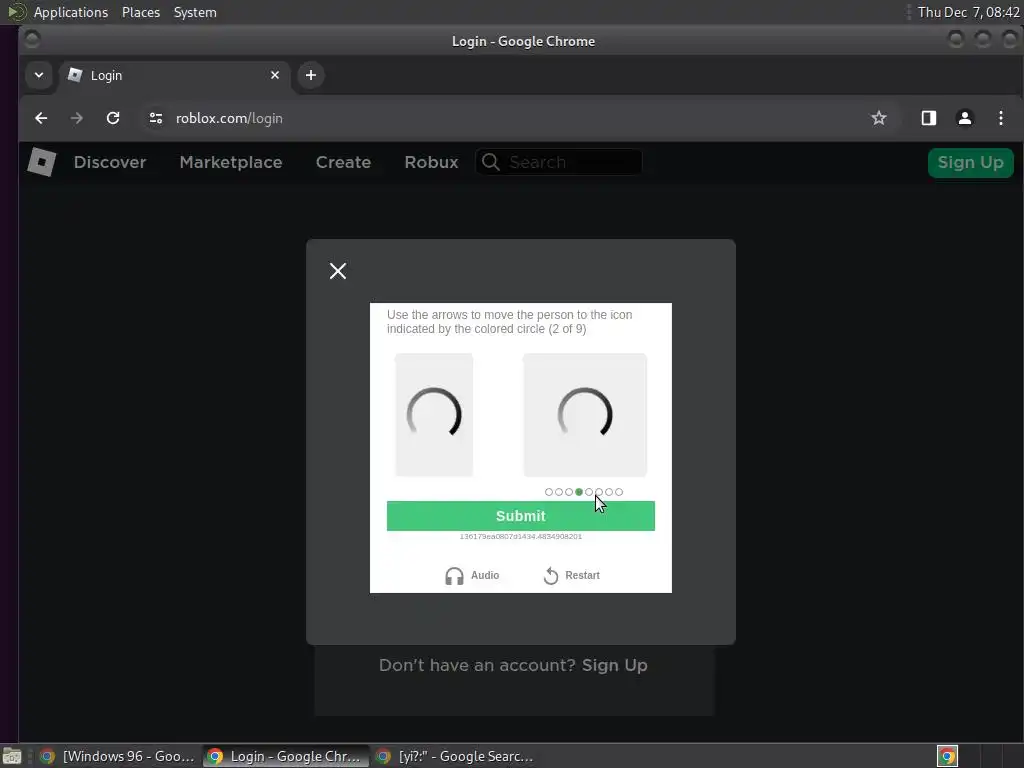Reload the page
The image size is (1024, 768).
coord(113,118)
